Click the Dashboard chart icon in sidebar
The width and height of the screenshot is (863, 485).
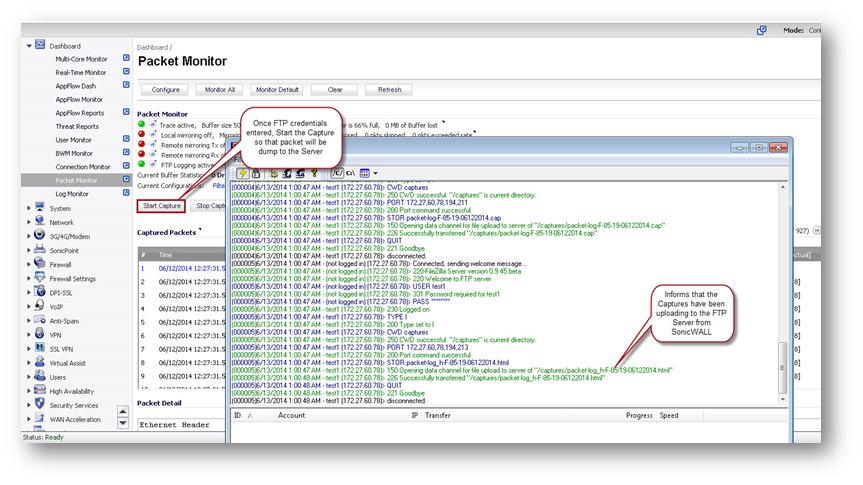(40, 45)
